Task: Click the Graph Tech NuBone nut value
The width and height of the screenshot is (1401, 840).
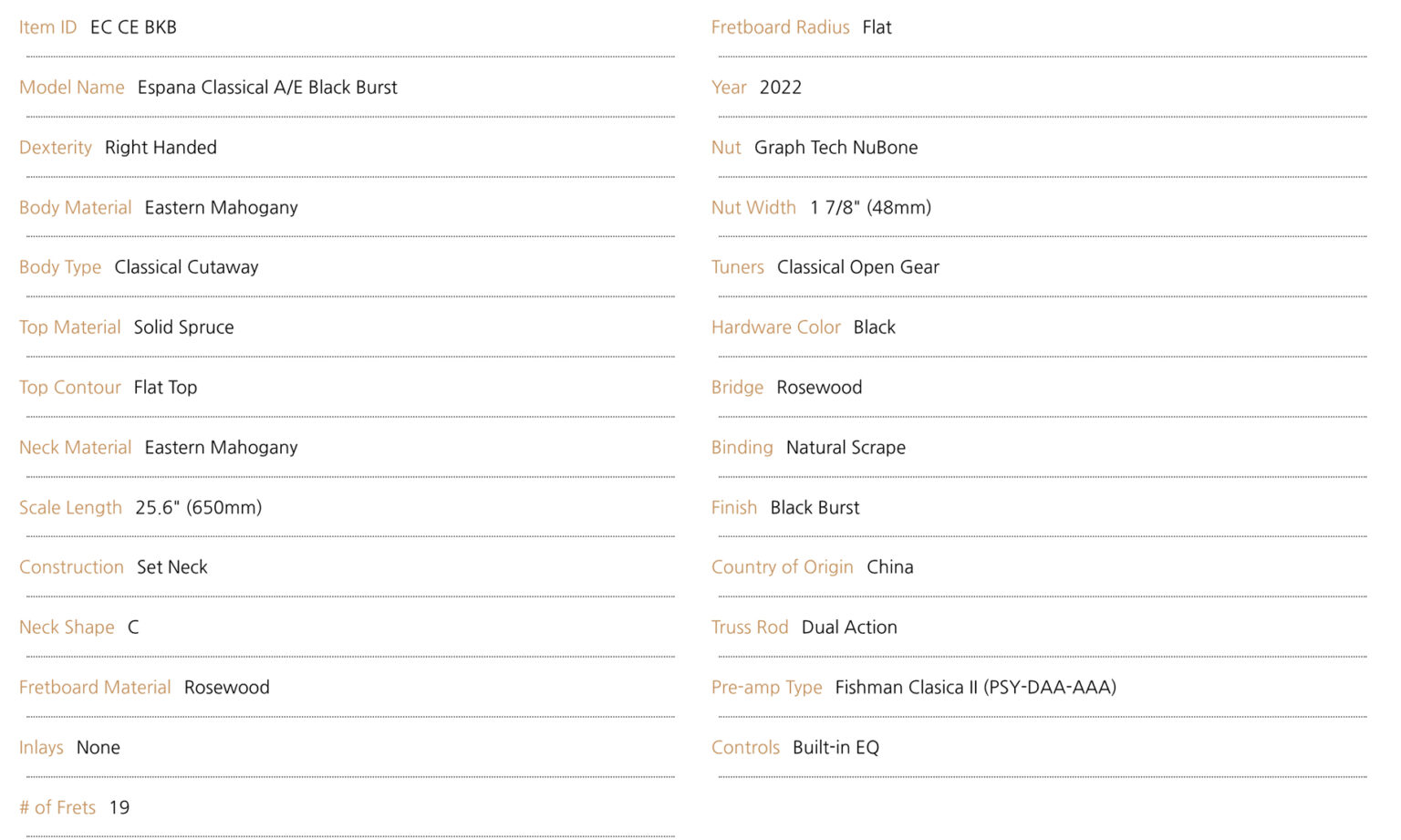Action: point(835,148)
